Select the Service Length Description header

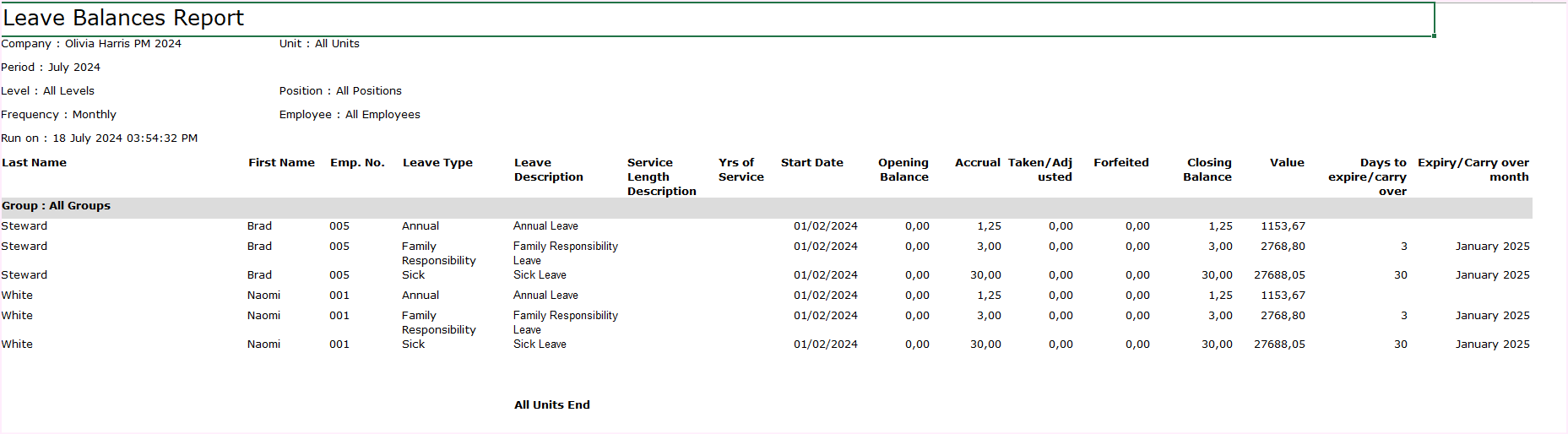(661, 177)
